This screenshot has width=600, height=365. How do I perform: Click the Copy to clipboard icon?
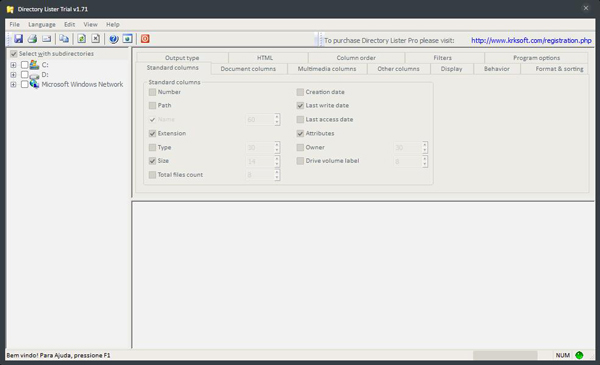tap(64, 39)
